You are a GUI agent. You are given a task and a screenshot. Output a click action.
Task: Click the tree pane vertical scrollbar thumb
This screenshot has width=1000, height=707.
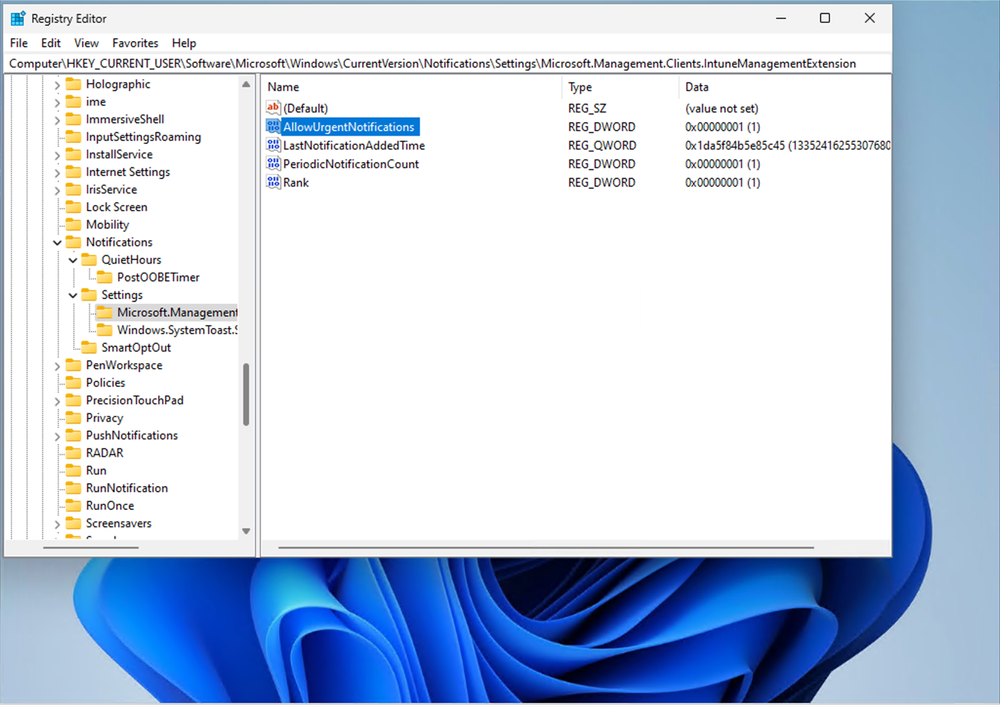click(x=246, y=394)
